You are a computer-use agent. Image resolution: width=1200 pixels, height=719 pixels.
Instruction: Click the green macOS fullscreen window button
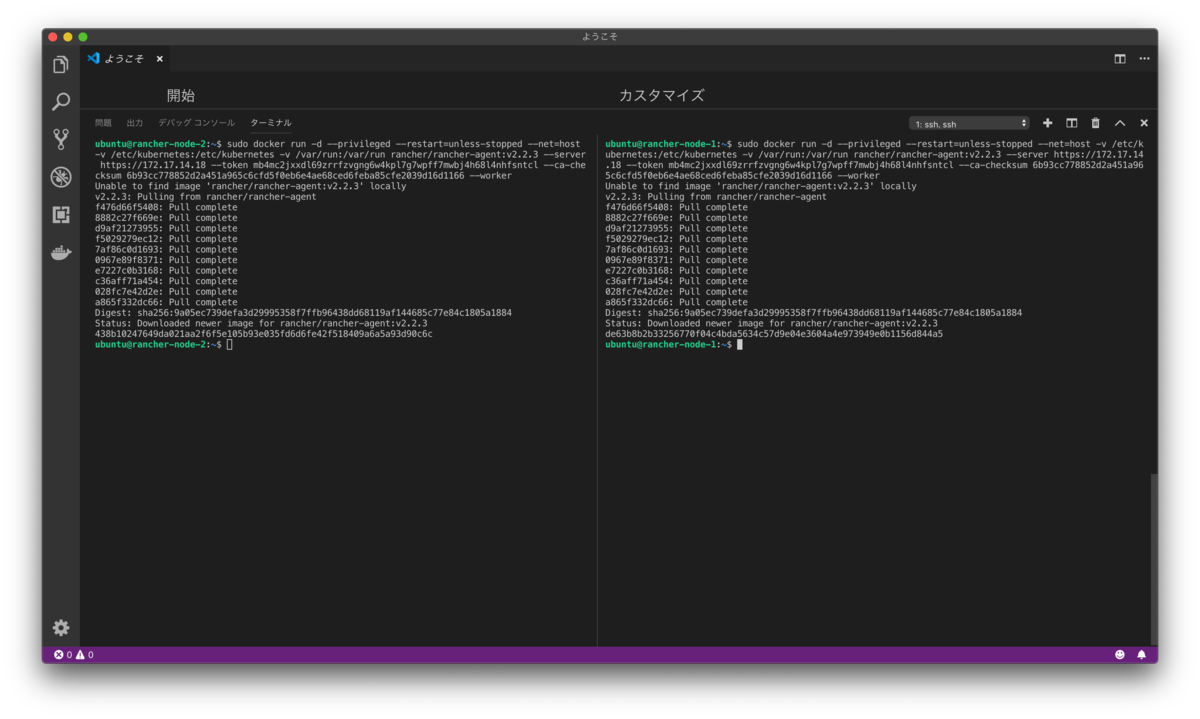pyautogui.click(x=83, y=37)
